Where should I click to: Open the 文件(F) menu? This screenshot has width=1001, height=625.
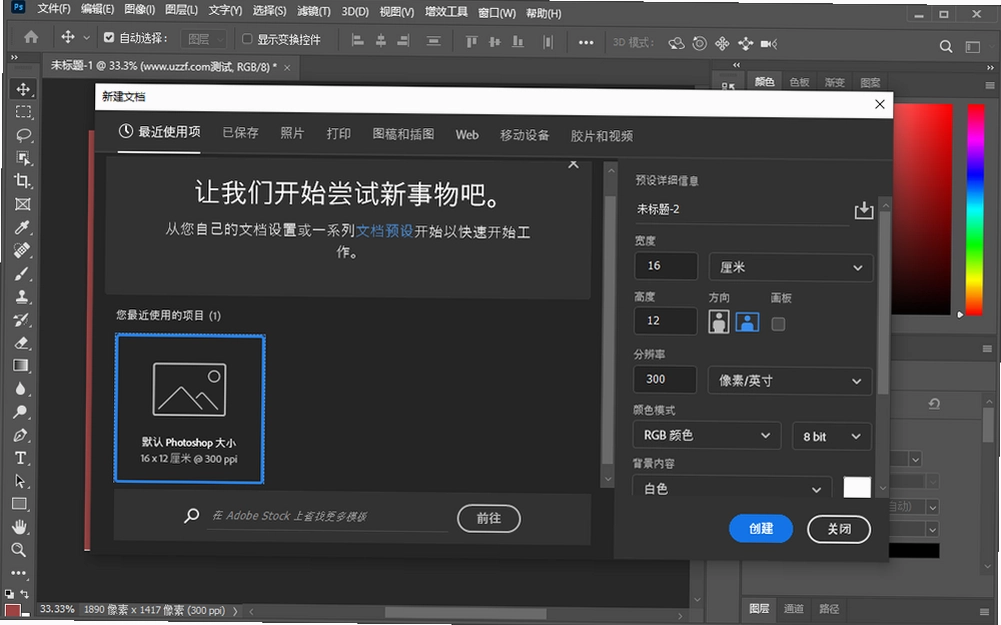click(54, 9)
